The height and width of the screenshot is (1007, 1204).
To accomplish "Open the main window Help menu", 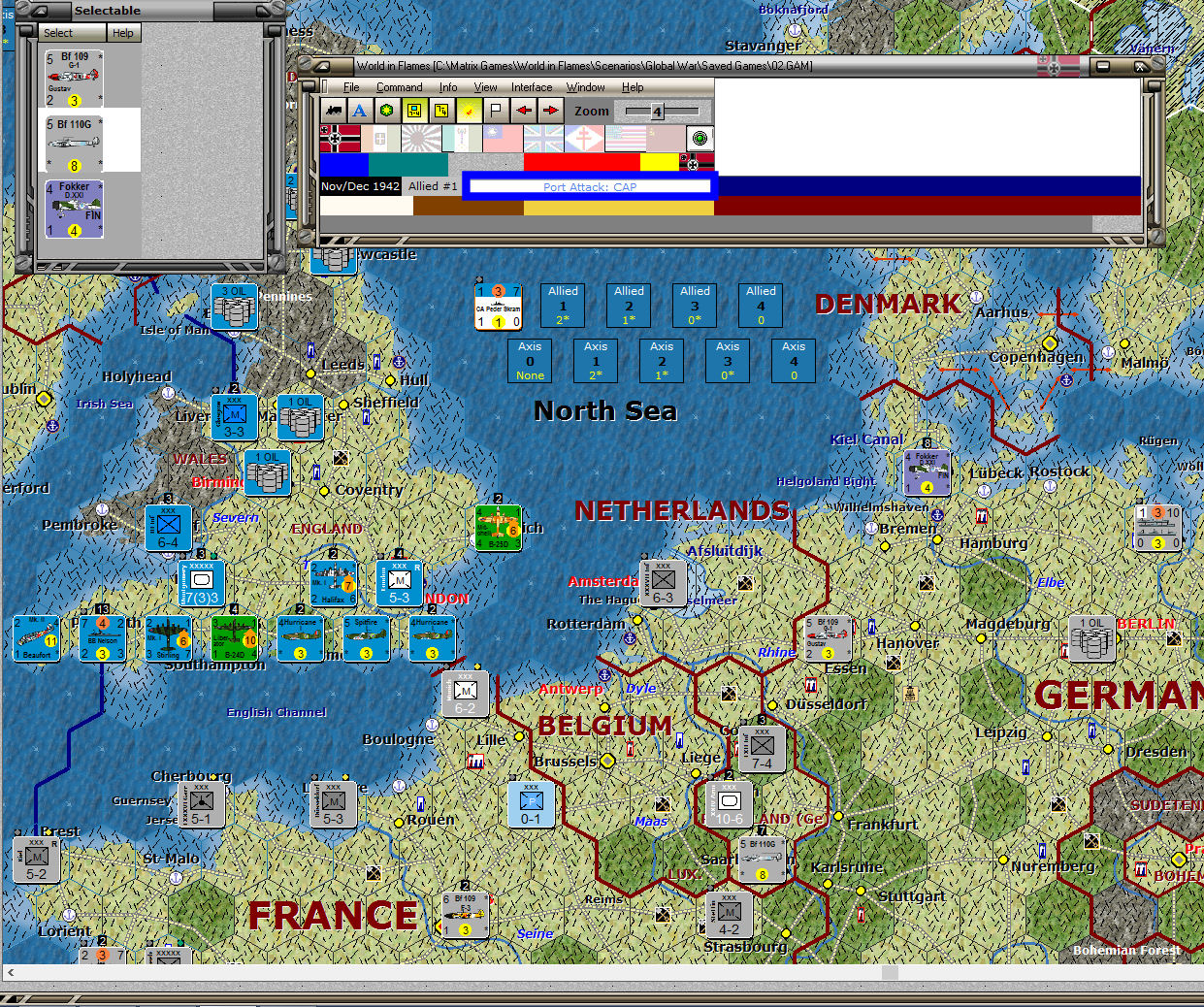I will [x=633, y=87].
